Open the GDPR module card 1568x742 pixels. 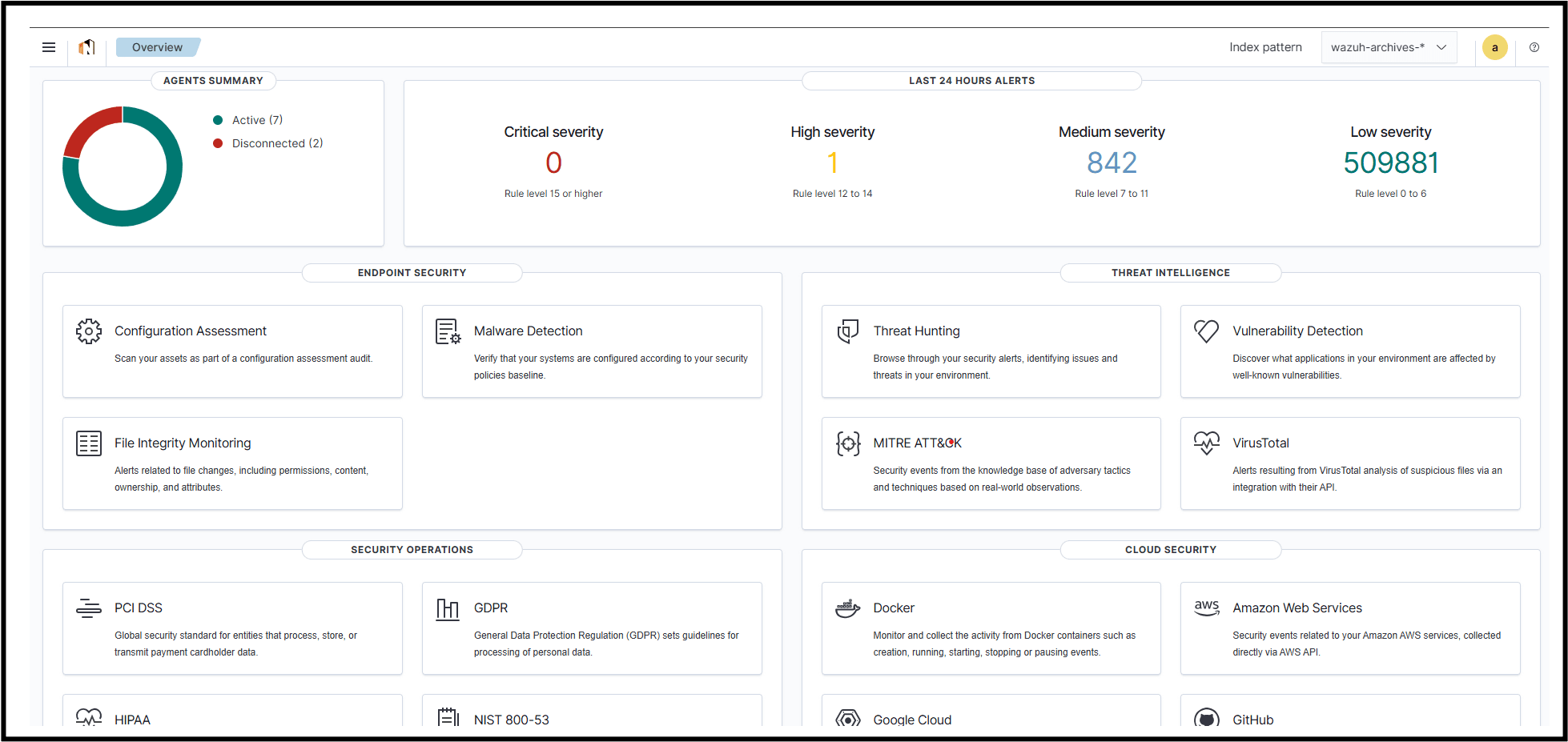point(591,628)
